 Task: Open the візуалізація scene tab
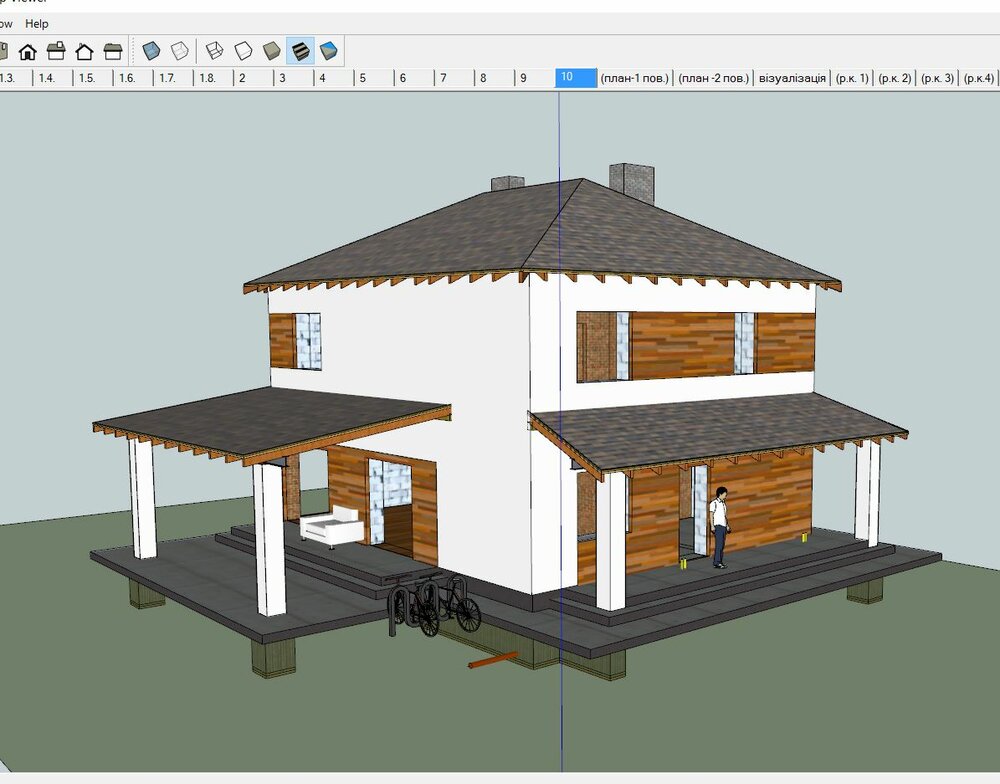[x=792, y=78]
